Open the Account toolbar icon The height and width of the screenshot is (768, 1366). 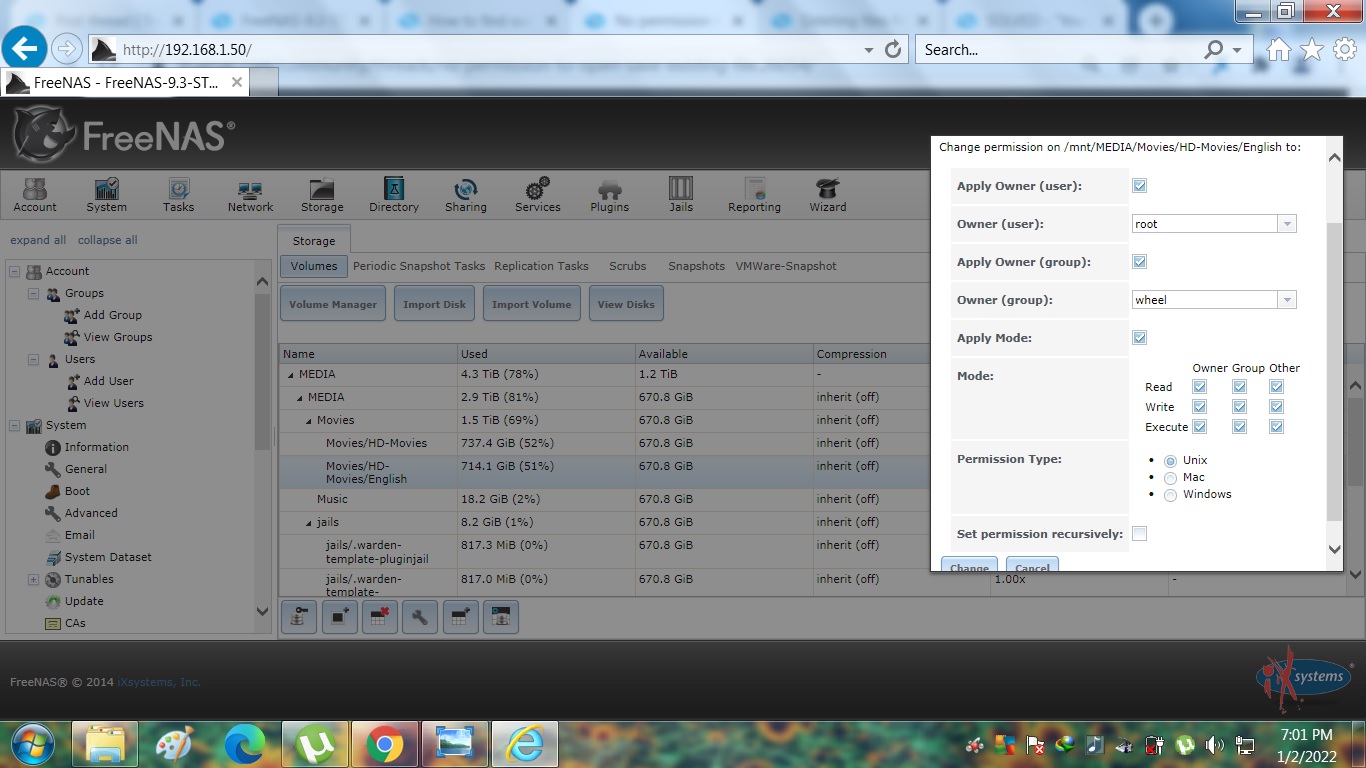click(35, 195)
